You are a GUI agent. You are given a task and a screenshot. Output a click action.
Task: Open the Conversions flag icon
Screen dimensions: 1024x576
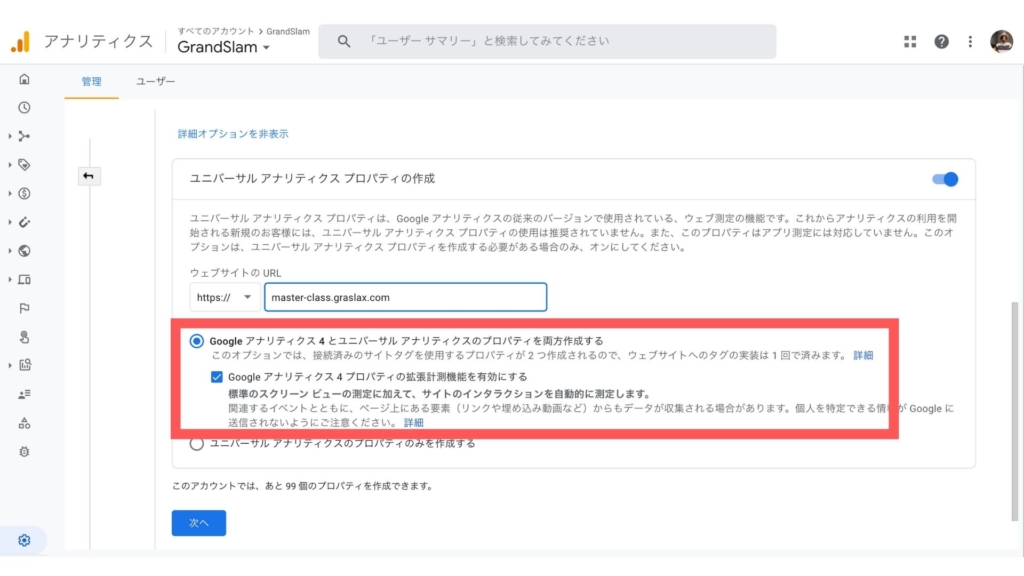point(24,308)
